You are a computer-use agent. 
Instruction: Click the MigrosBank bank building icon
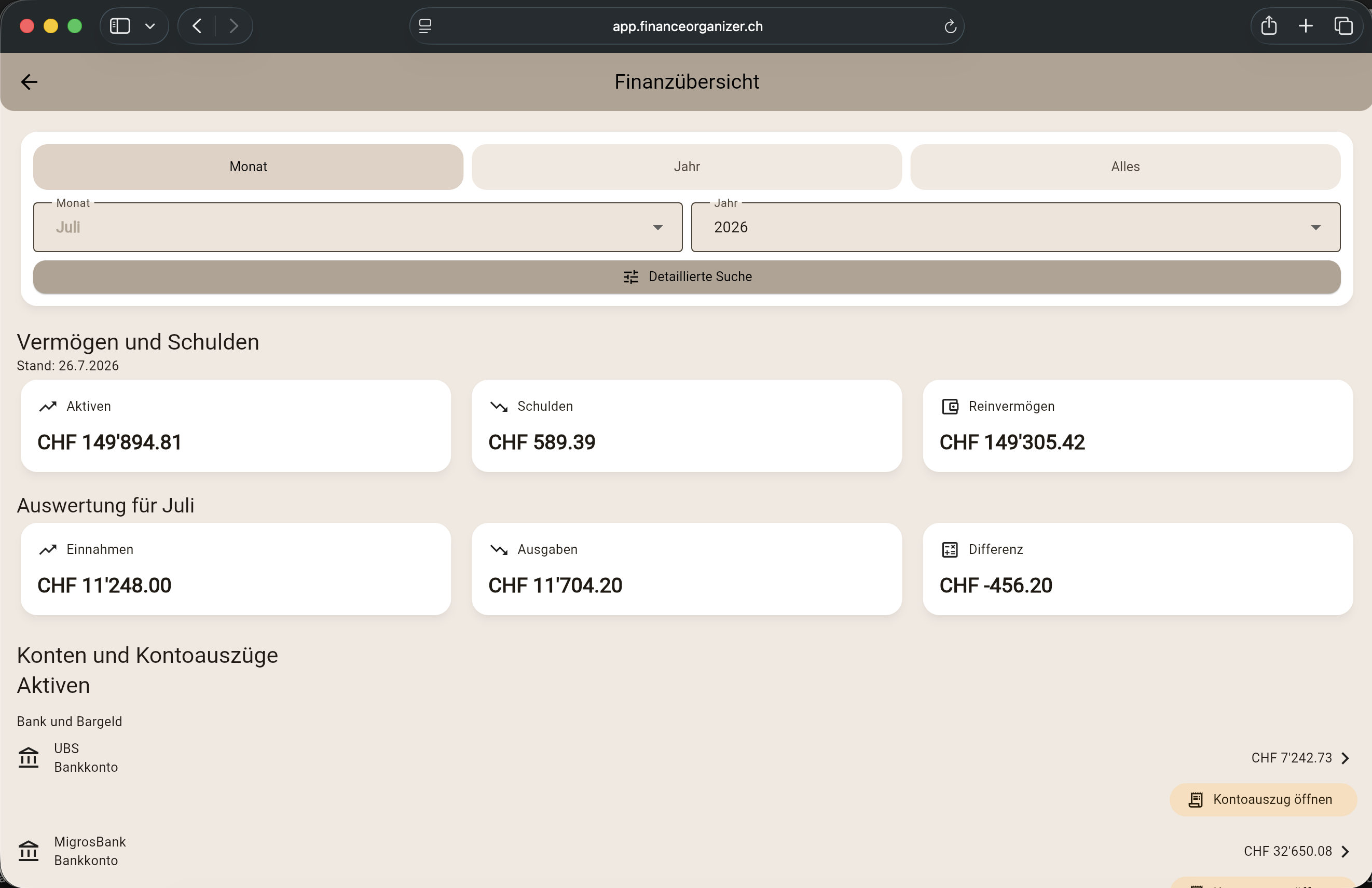[28, 851]
